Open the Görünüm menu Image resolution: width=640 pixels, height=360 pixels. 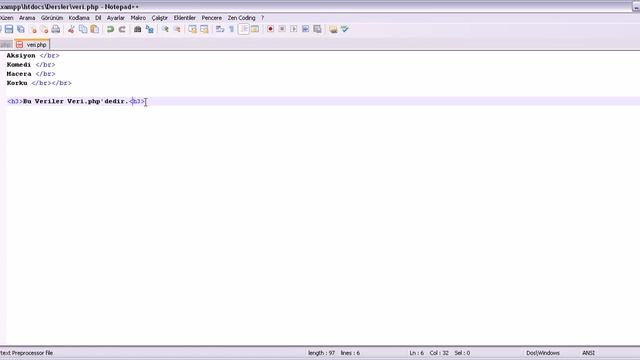point(52,18)
